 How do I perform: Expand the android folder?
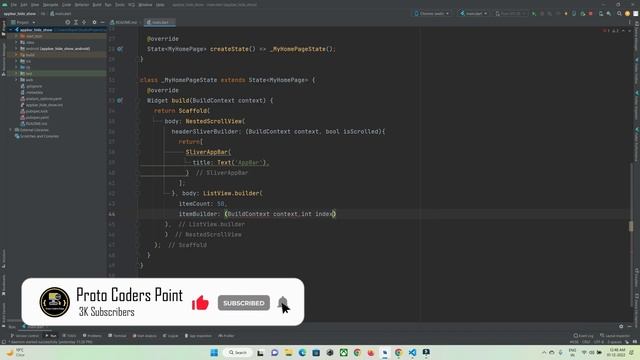pos(16,49)
